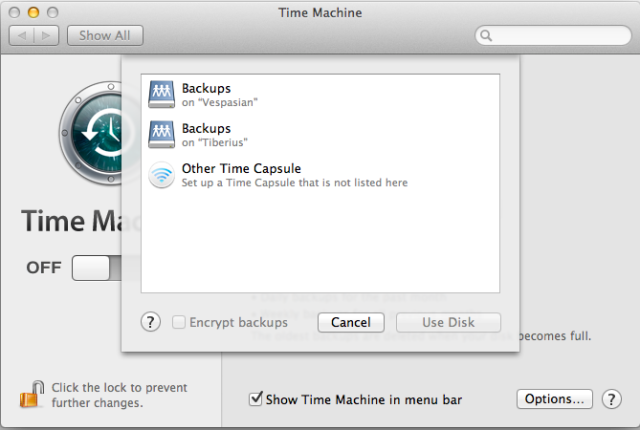
Task: Click the yellow minimize window button
Action: [x=33, y=12]
